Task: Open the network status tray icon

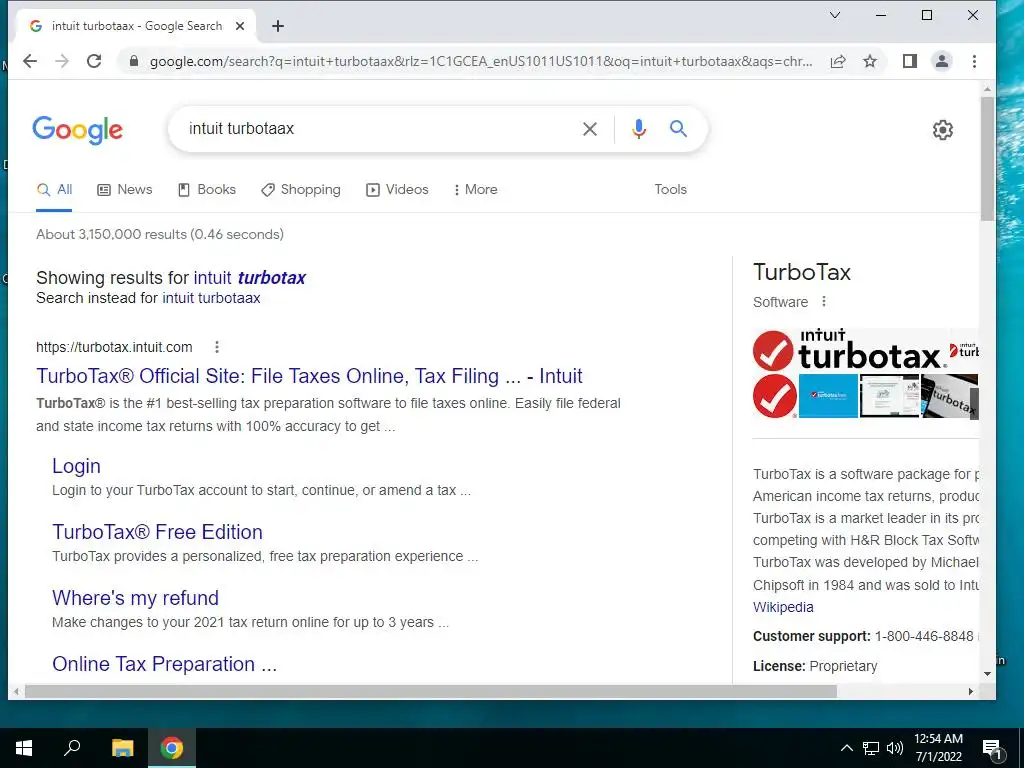Action: click(871, 748)
